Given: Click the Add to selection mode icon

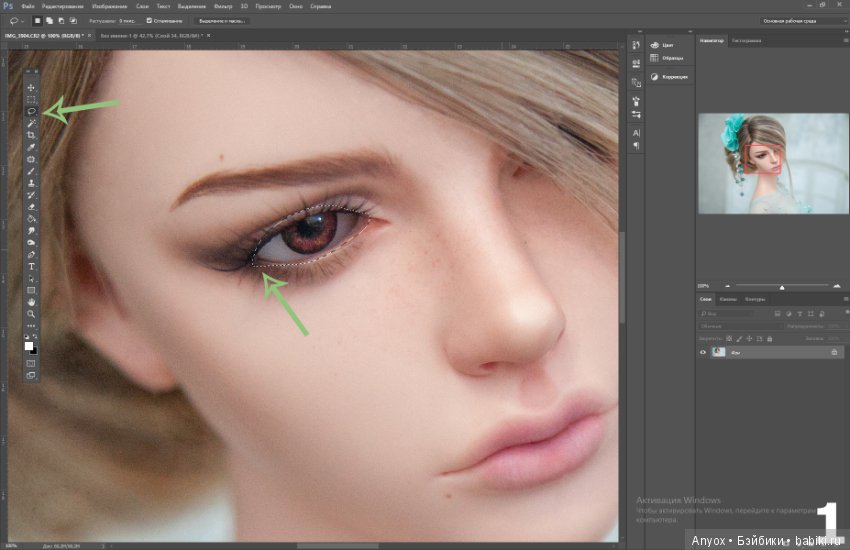Looking at the screenshot, I should click(x=49, y=21).
